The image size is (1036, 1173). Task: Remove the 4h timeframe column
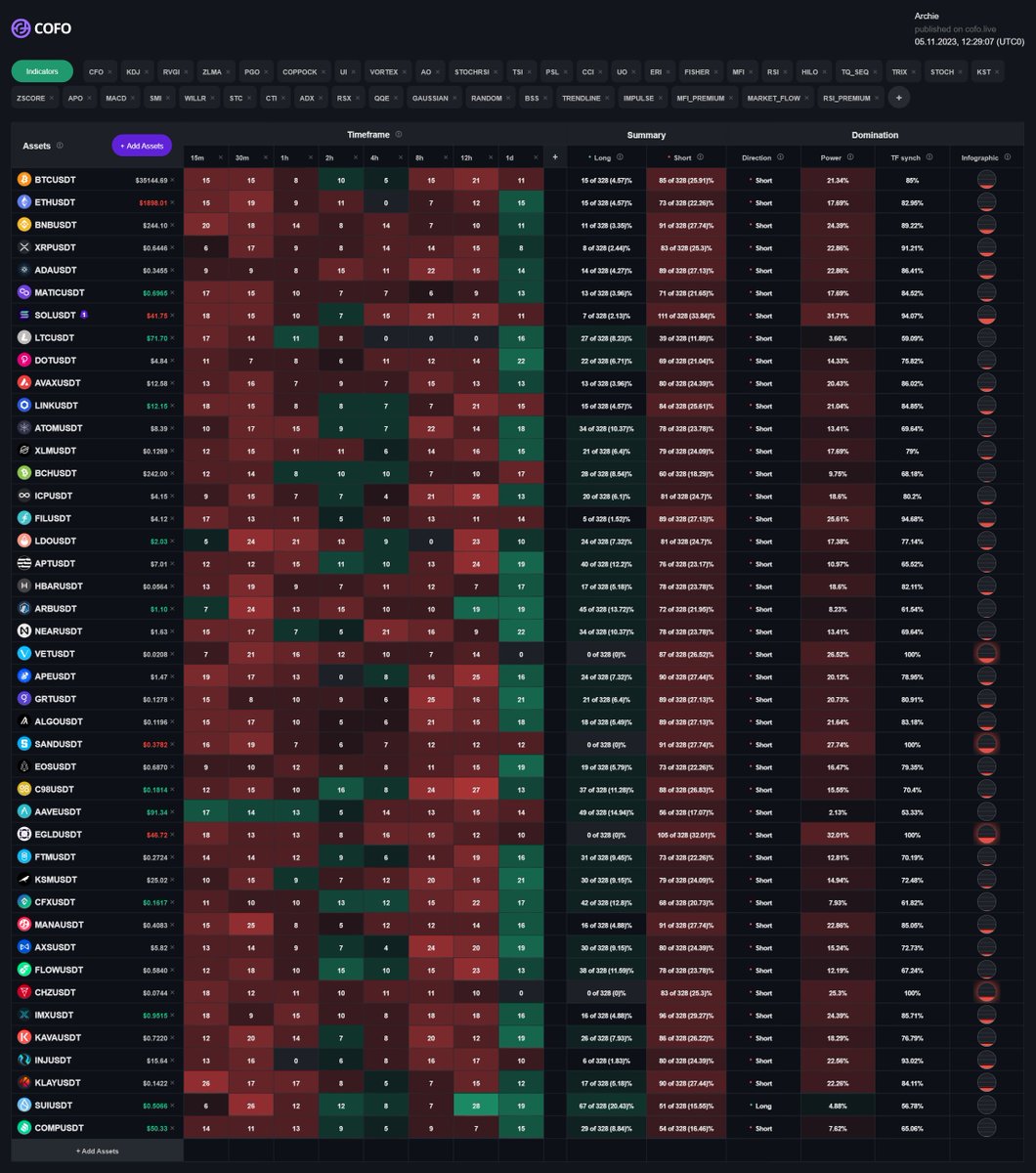click(x=401, y=157)
